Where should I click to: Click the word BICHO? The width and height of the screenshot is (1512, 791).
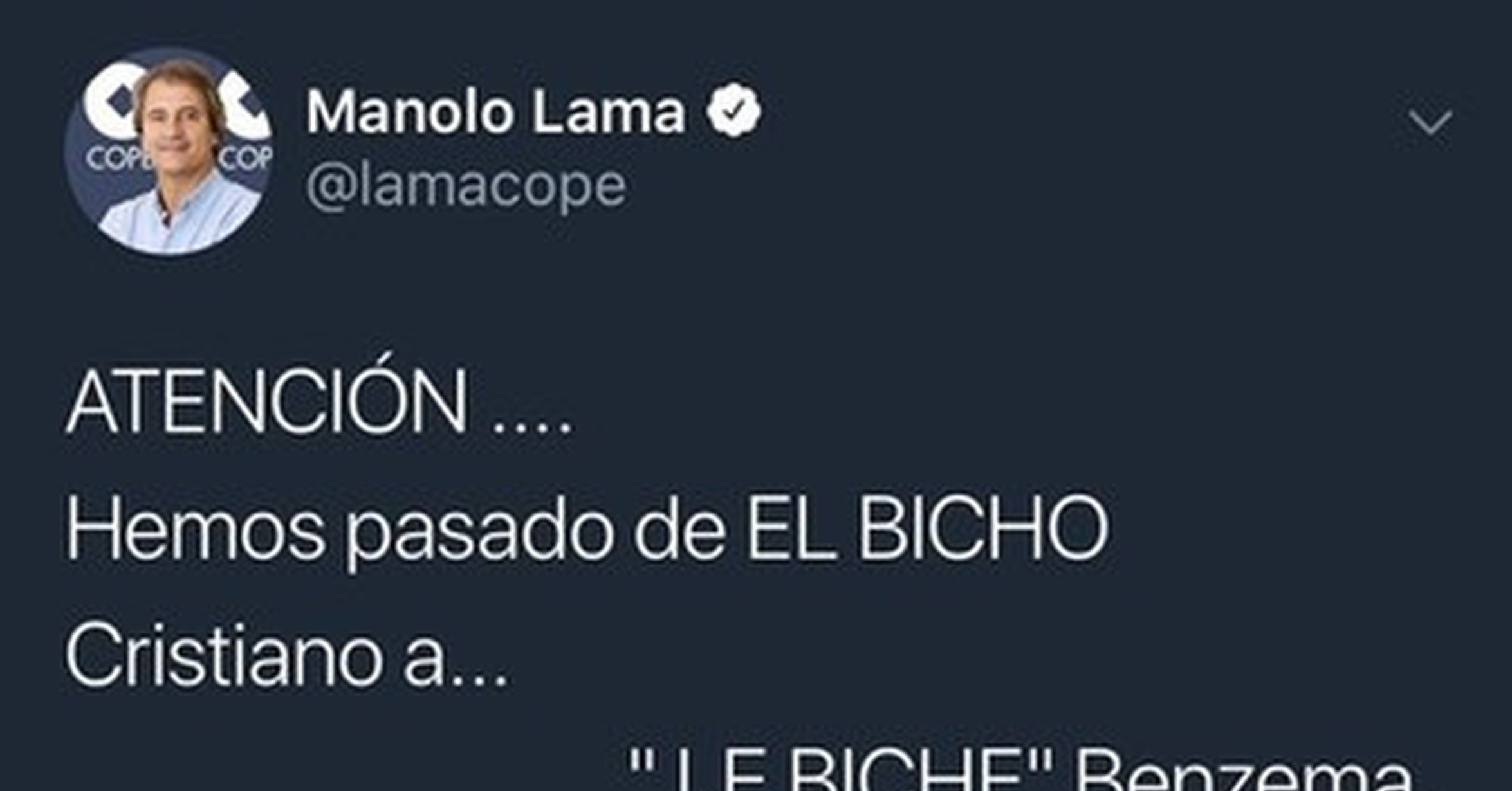pos(983,529)
